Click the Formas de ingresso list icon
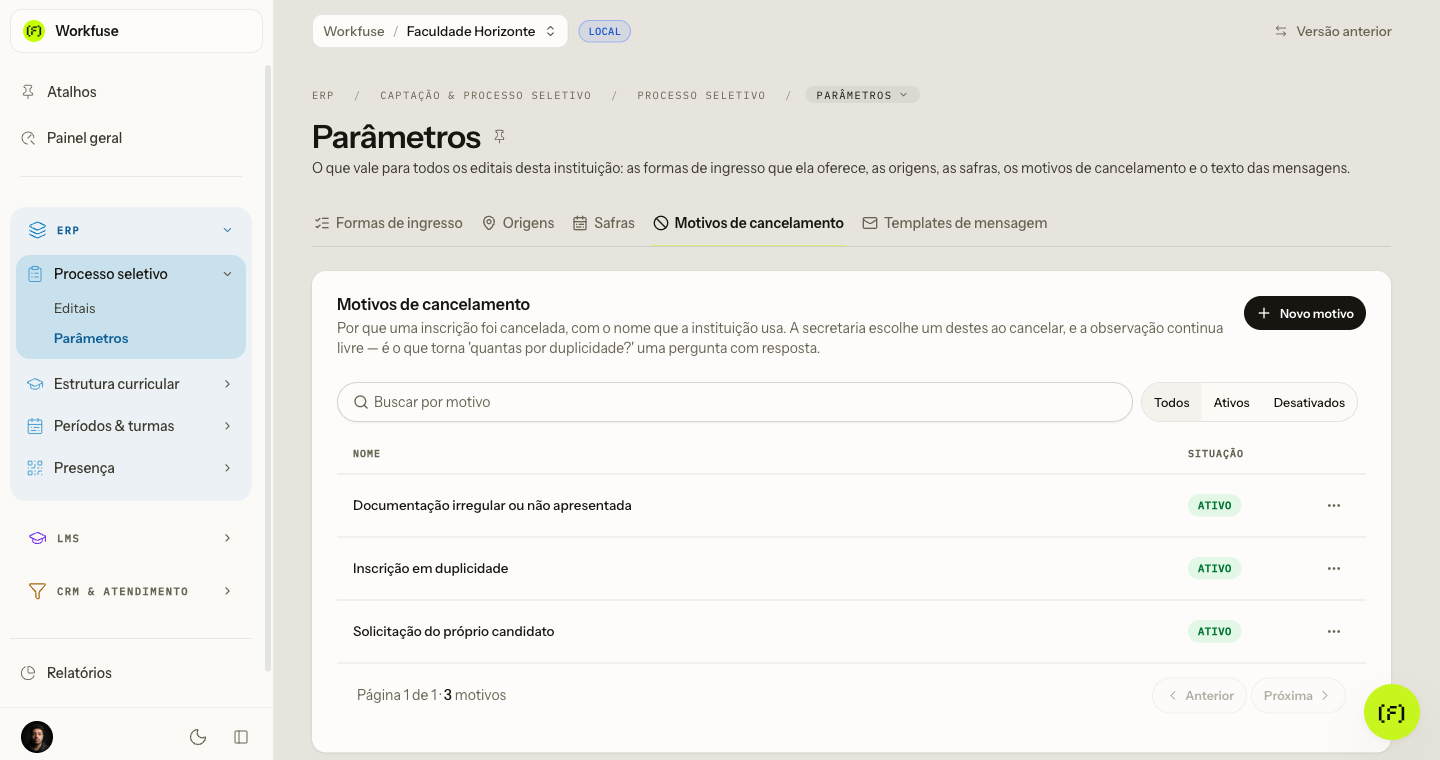 [x=322, y=223]
